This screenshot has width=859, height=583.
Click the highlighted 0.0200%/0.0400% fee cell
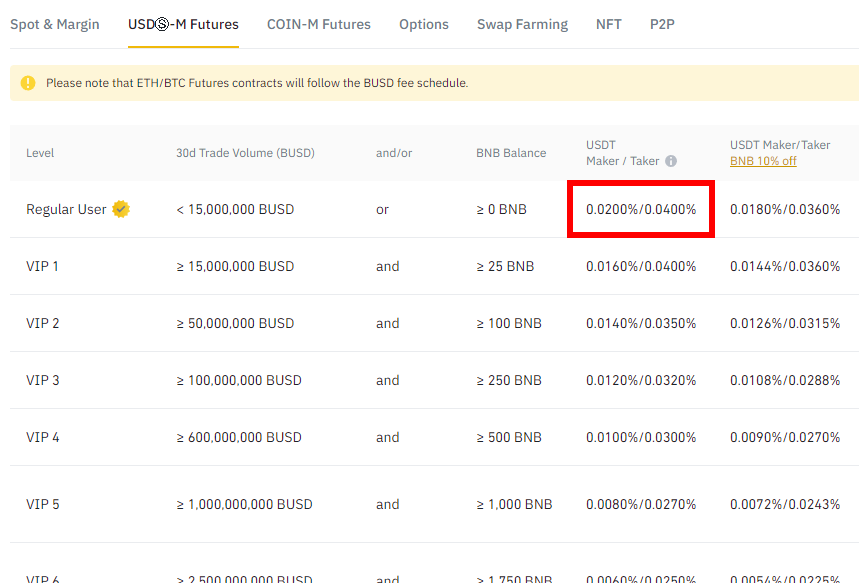(x=641, y=209)
